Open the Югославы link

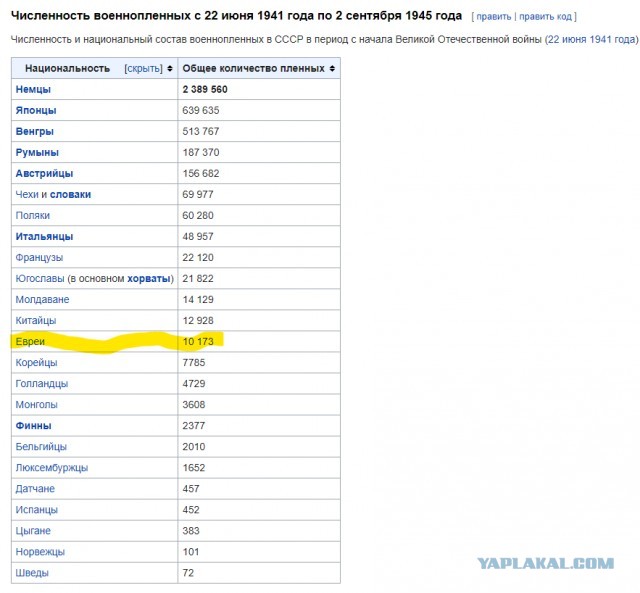[x=40, y=279]
